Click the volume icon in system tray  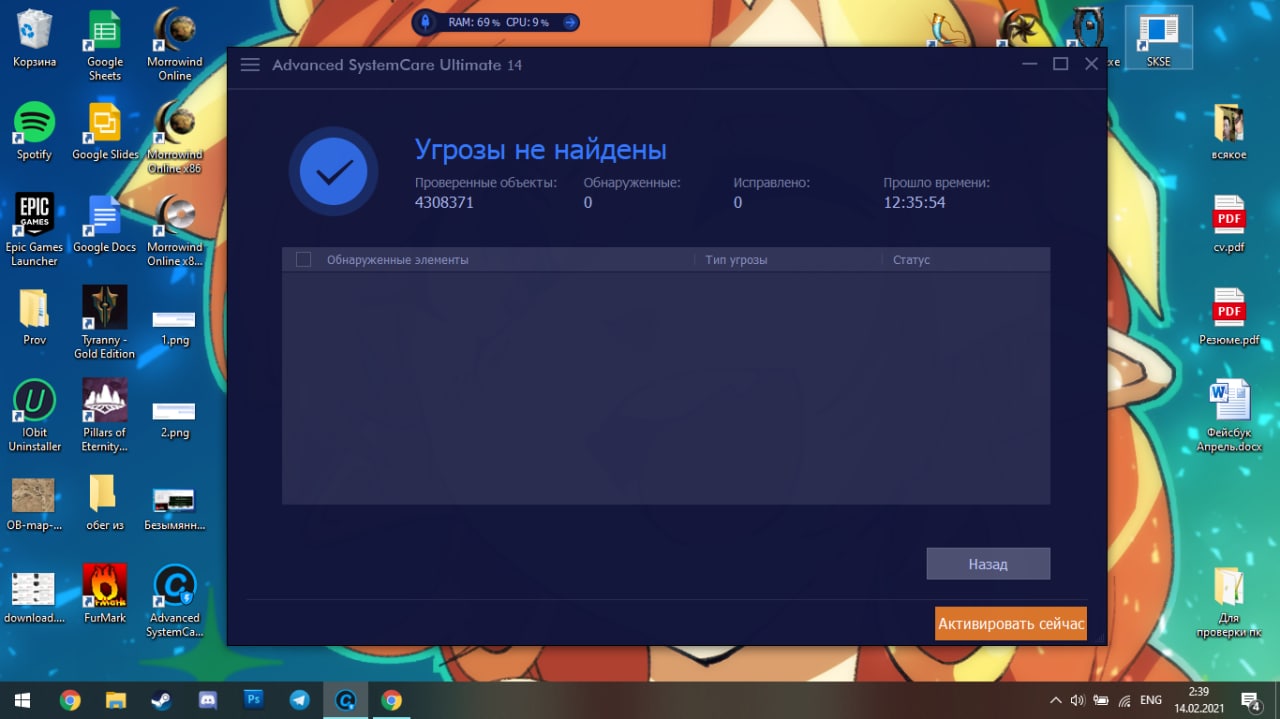click(x=1077, y=700)
